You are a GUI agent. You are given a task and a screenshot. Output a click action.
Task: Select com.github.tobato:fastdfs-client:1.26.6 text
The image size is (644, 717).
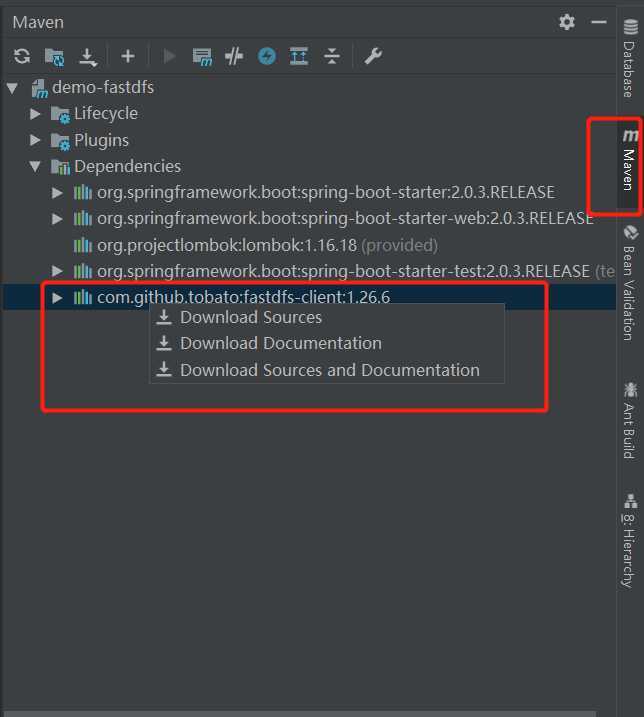coord(243,298)
